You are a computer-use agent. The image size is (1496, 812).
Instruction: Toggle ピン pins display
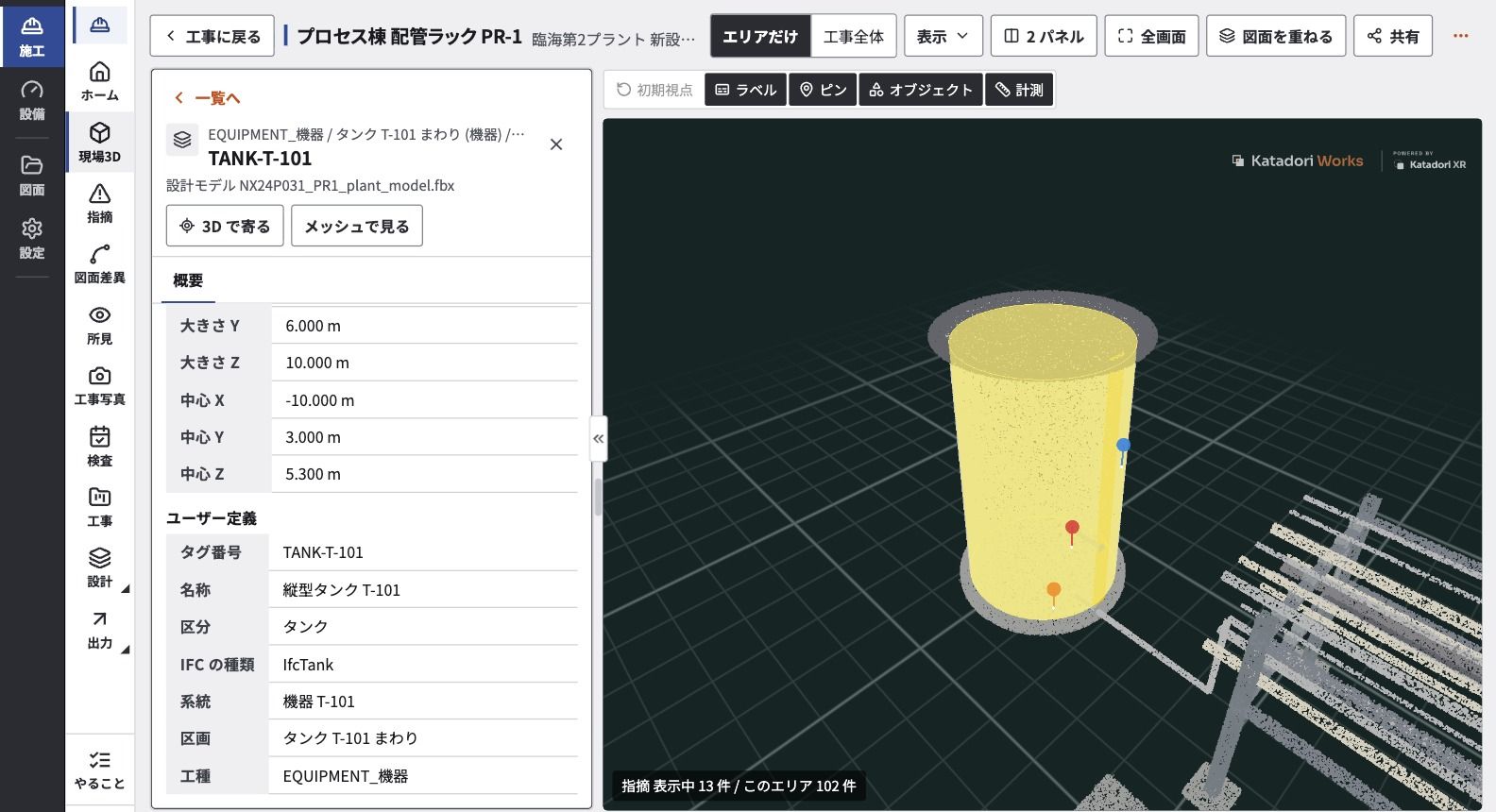pyautogui.click(x=823, y=90)
